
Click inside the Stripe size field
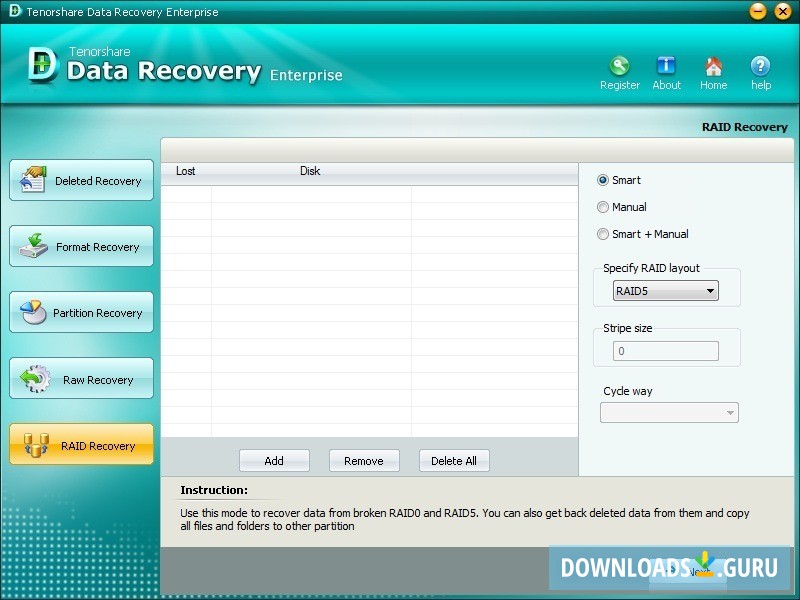point(665,351)
